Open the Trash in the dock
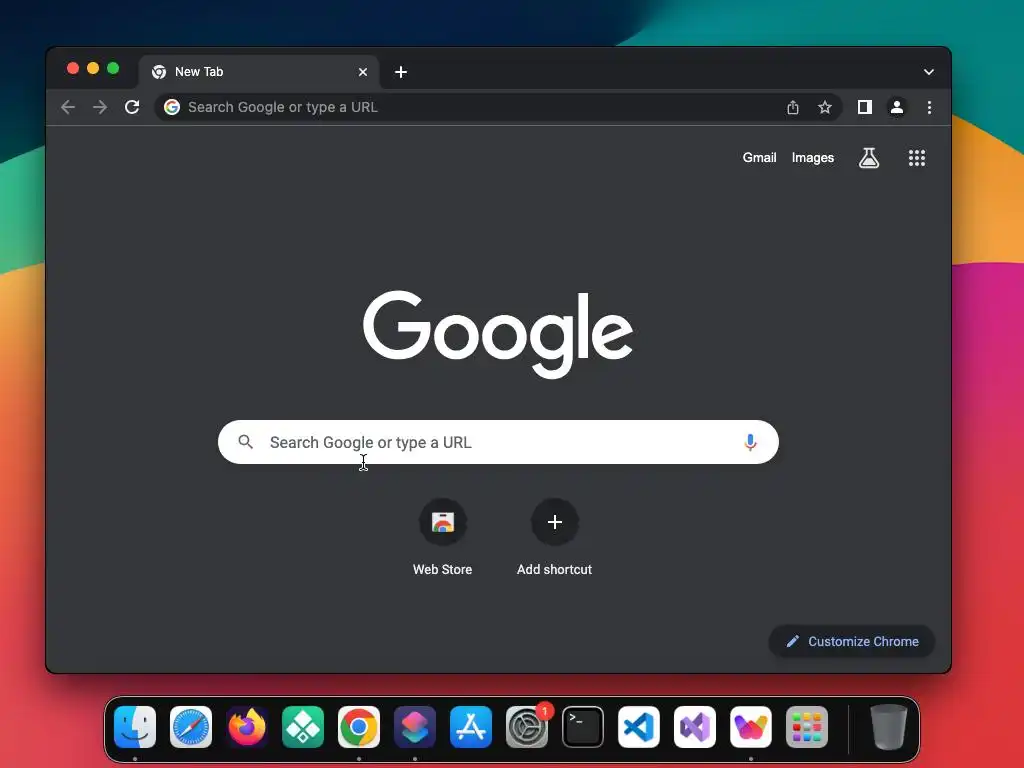Viewport: 1024px width, 768px height. point(889,727)
